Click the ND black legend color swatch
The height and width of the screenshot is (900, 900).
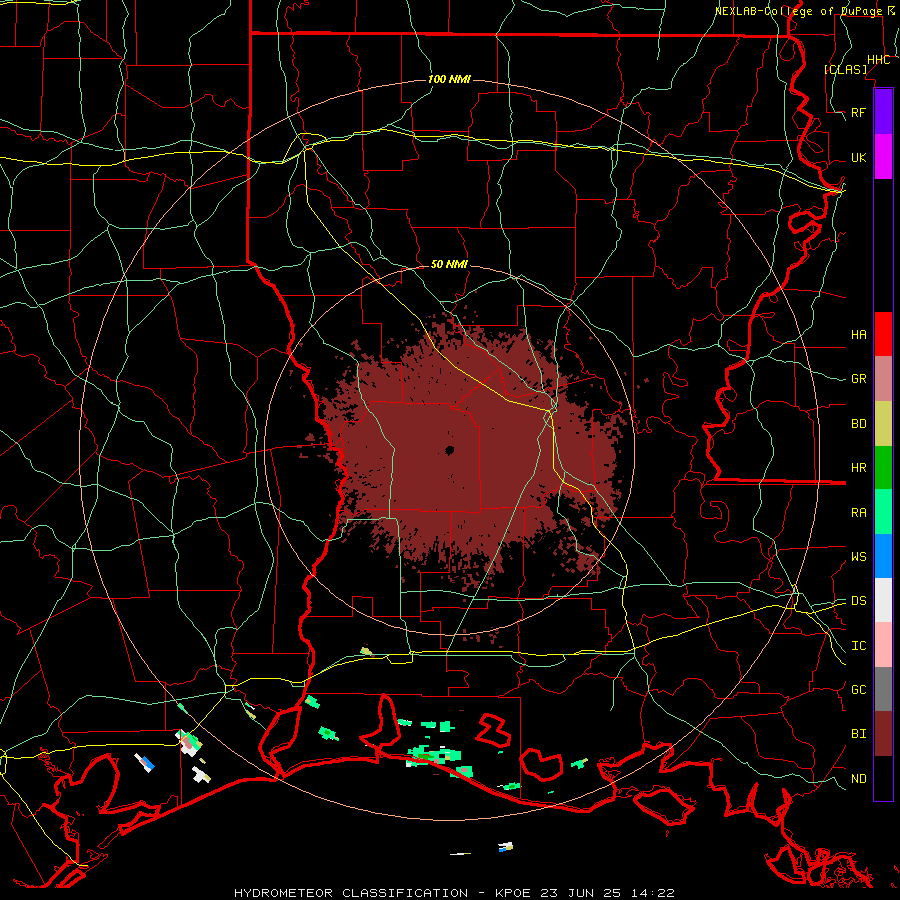(x=883, y=778)
